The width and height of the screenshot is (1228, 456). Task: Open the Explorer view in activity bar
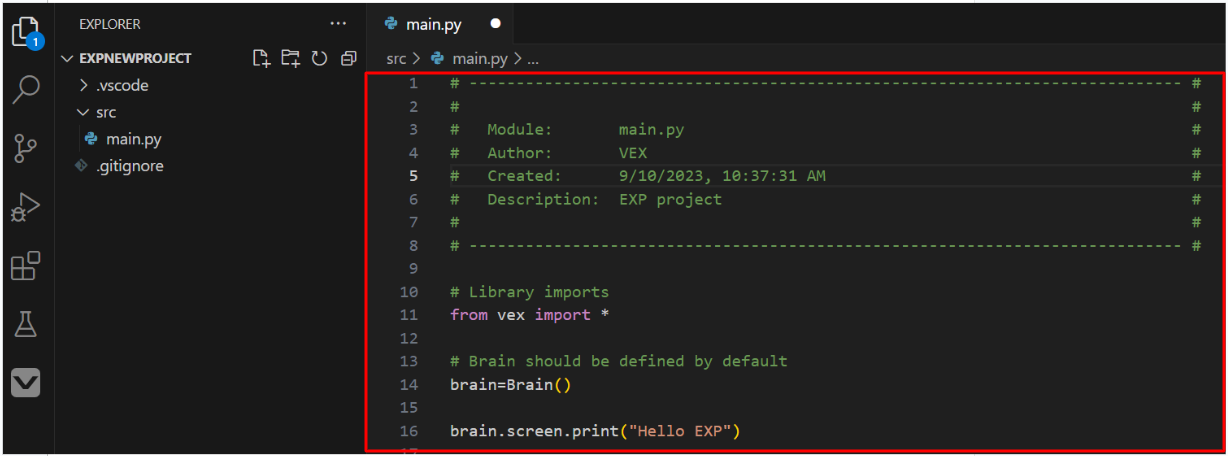[x=26, y=32]
